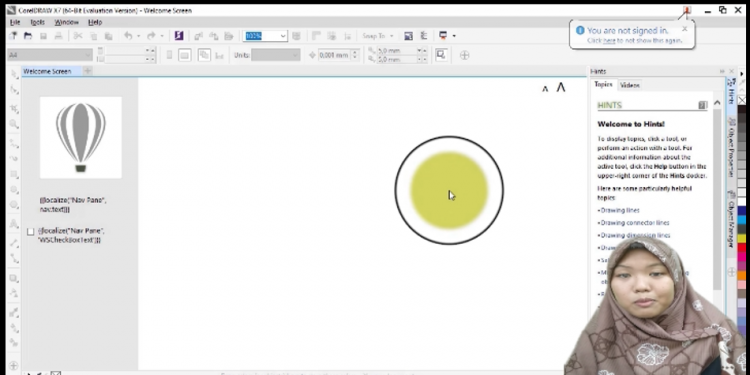Open the zoom level dropdown
The image size is (750, 375).
tap(283, 36)
